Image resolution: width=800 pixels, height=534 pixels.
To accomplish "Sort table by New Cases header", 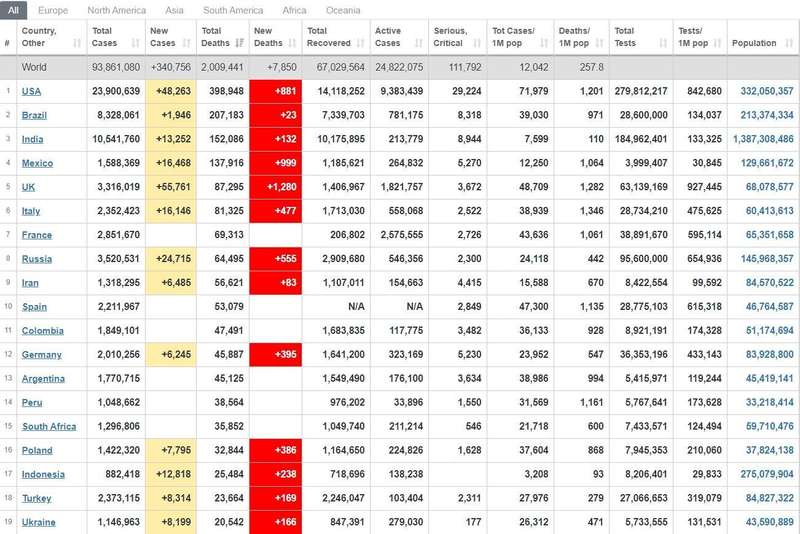I will coord(162,37).
